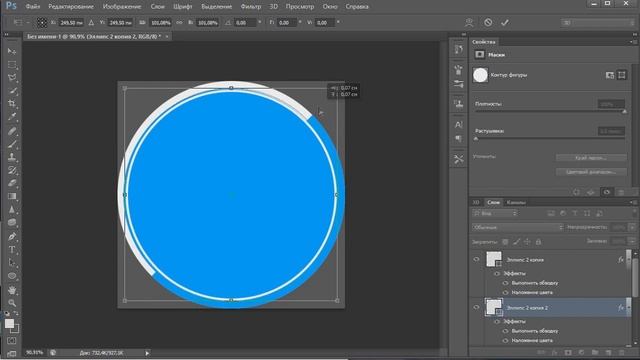Open the blend mode dropdown
Viewport: 640px width, 360px height.
coord(518,227)
